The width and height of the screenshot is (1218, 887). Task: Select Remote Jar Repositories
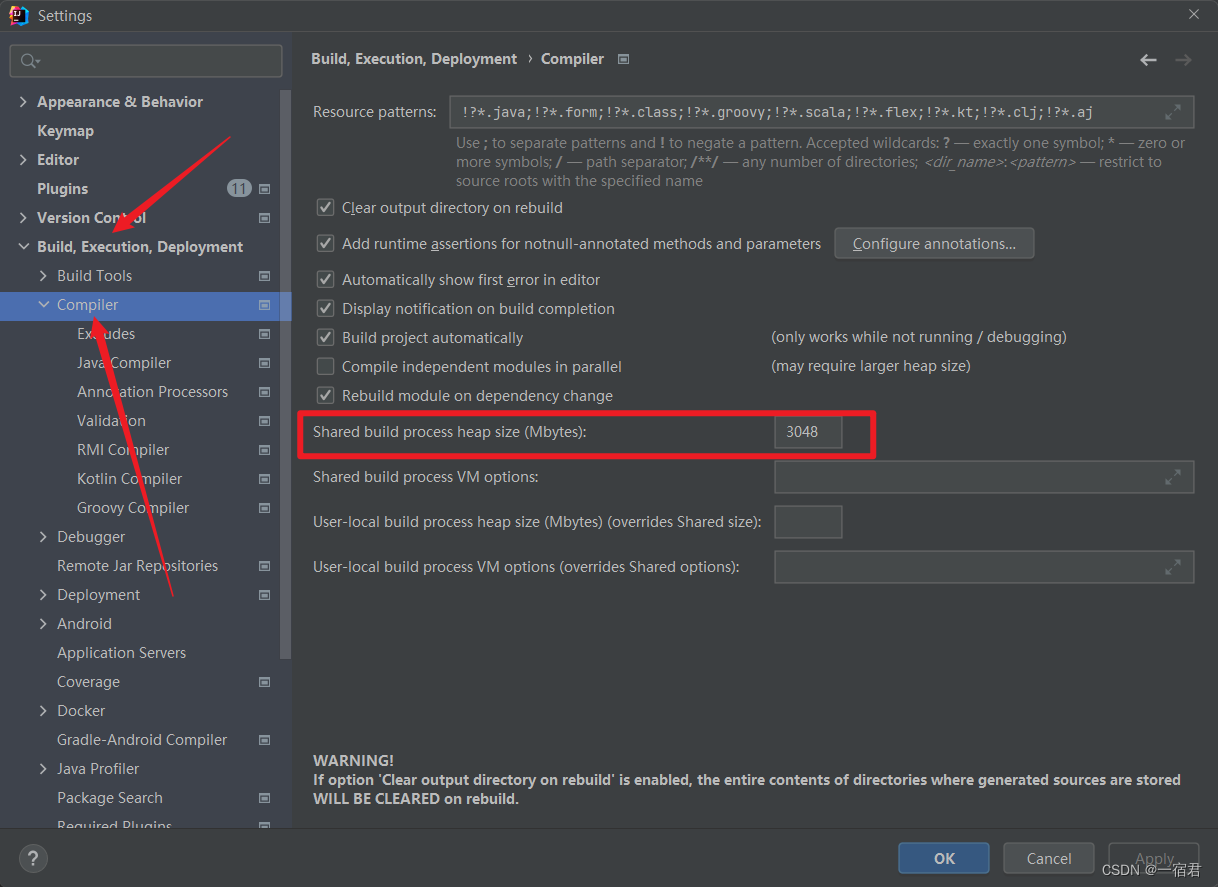[137, 566]
